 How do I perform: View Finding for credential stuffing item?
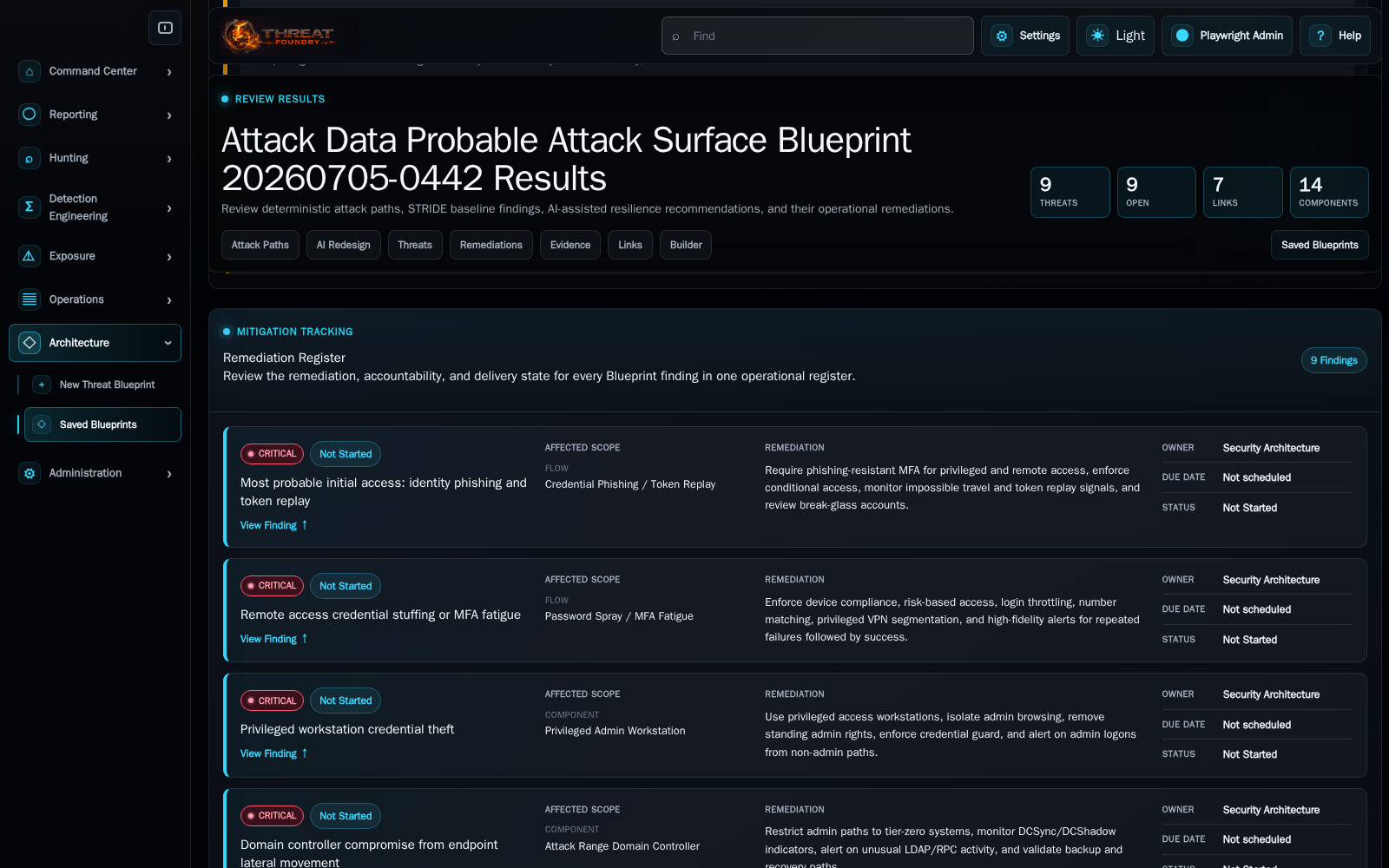[273, 639]
